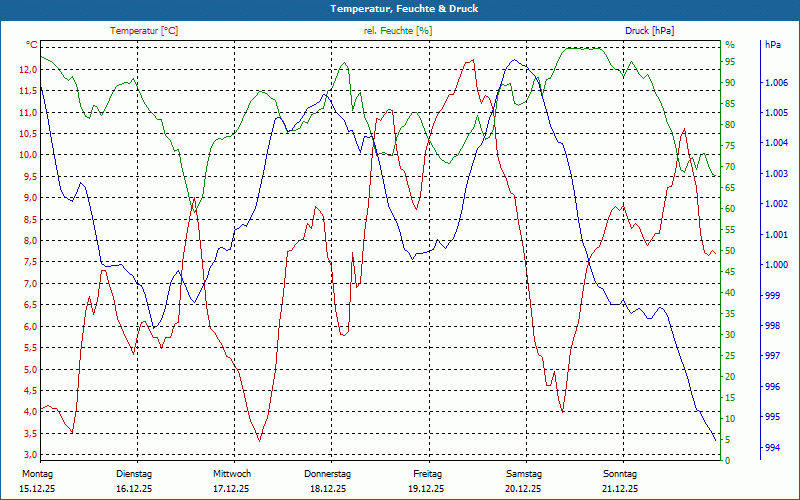Click the '20' humidity axis value

(730, 377)
